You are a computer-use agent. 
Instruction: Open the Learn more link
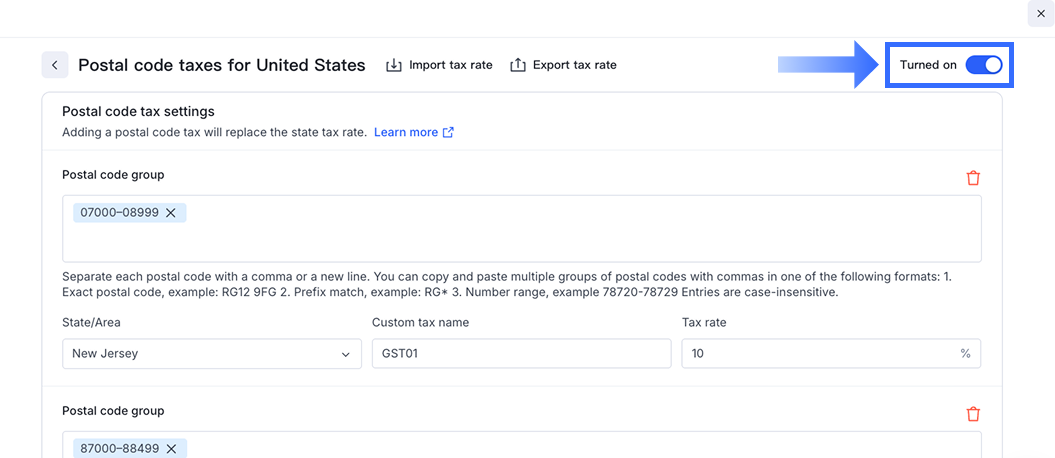pyautogui.click(x=406, y=132)
